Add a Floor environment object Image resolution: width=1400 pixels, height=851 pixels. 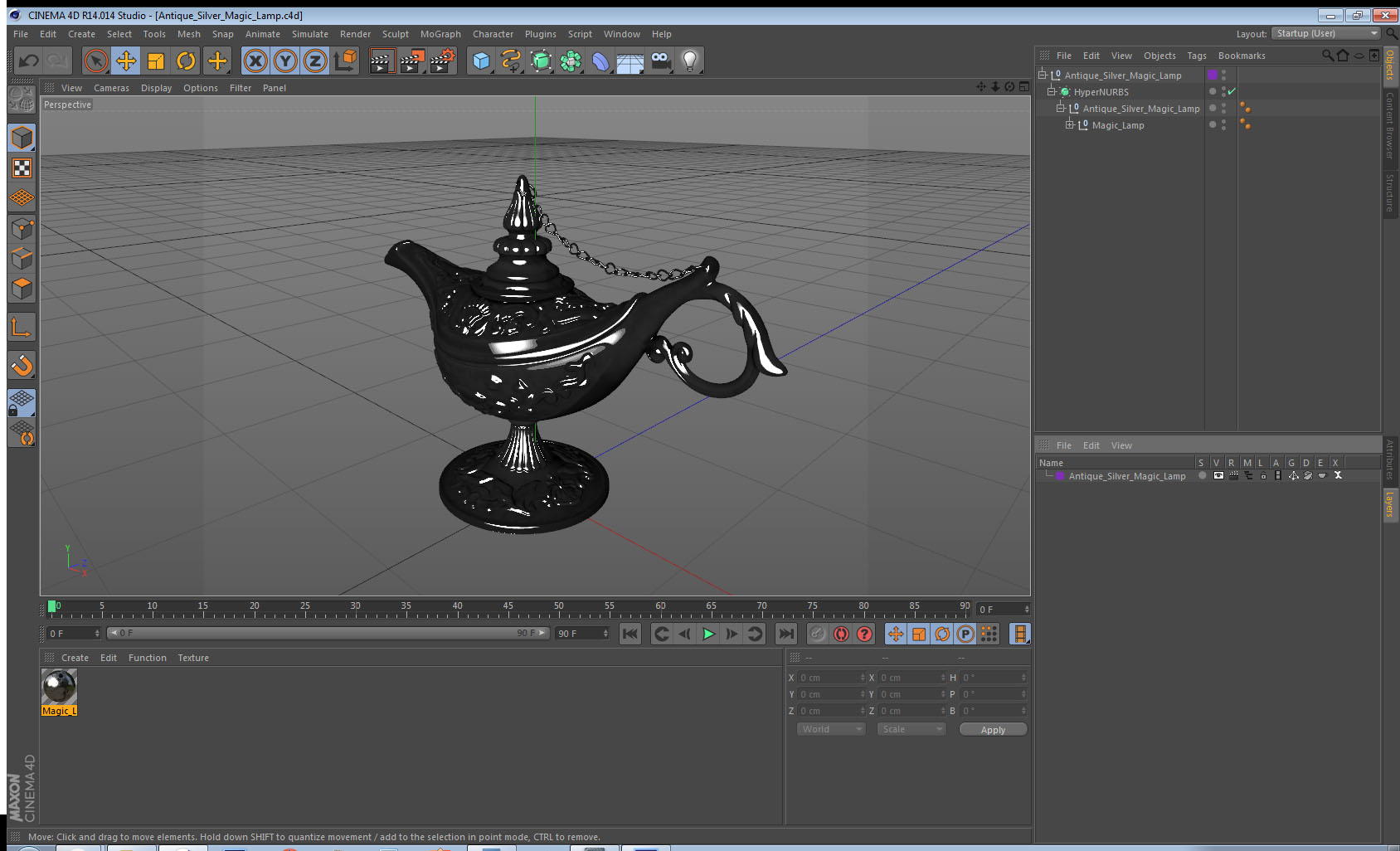(630, 61)
